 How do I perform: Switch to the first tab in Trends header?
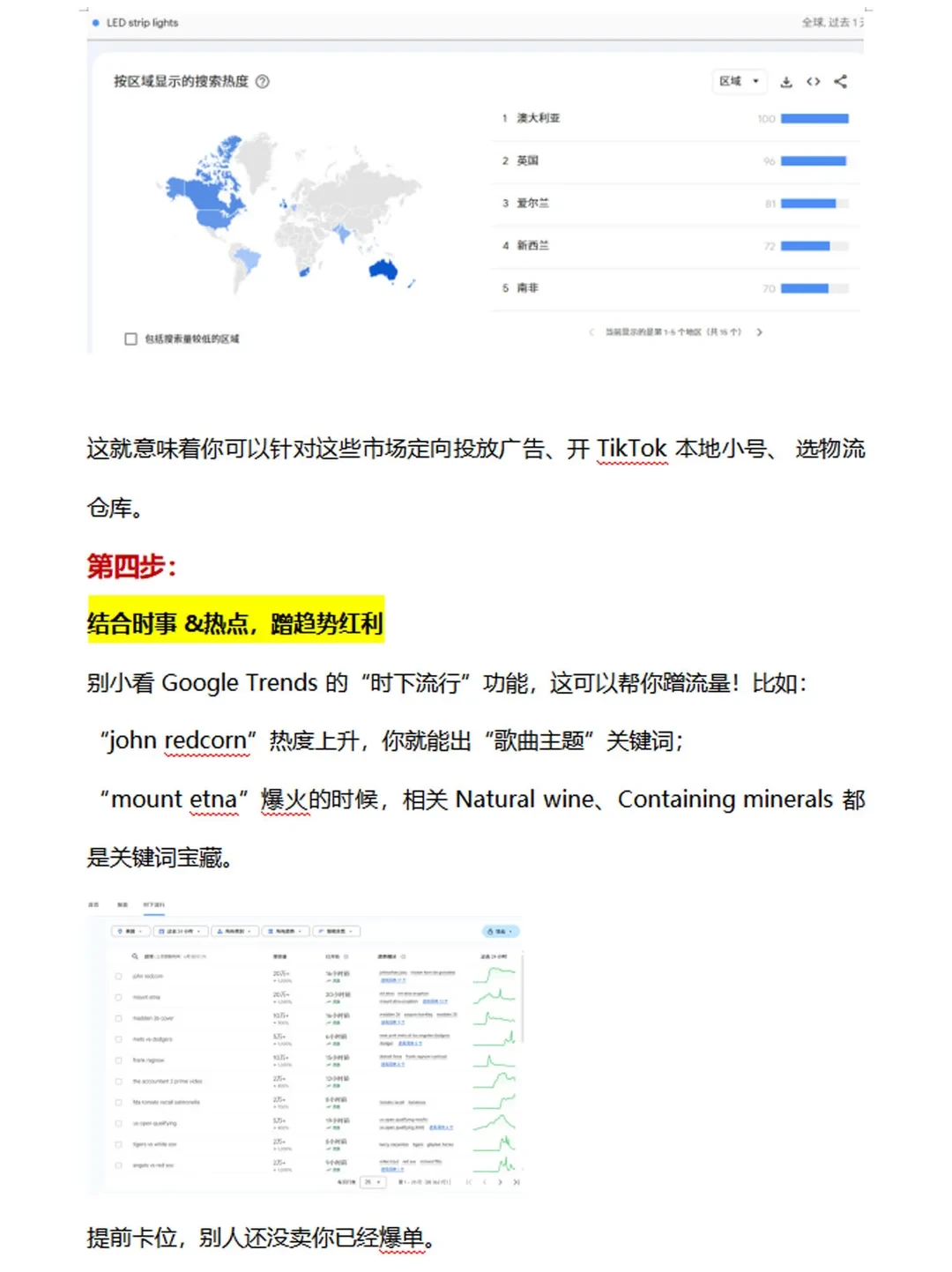tap(94, 904)
